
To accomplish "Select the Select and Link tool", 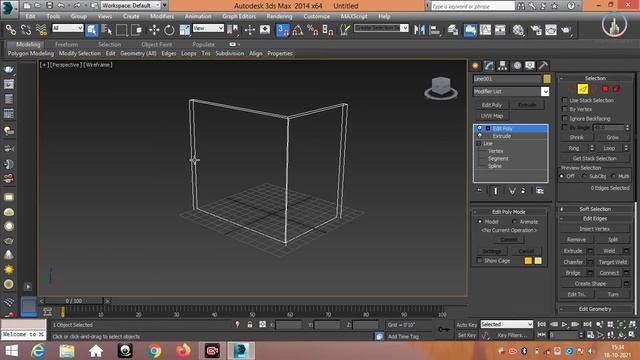I will [x=11, y=30].
